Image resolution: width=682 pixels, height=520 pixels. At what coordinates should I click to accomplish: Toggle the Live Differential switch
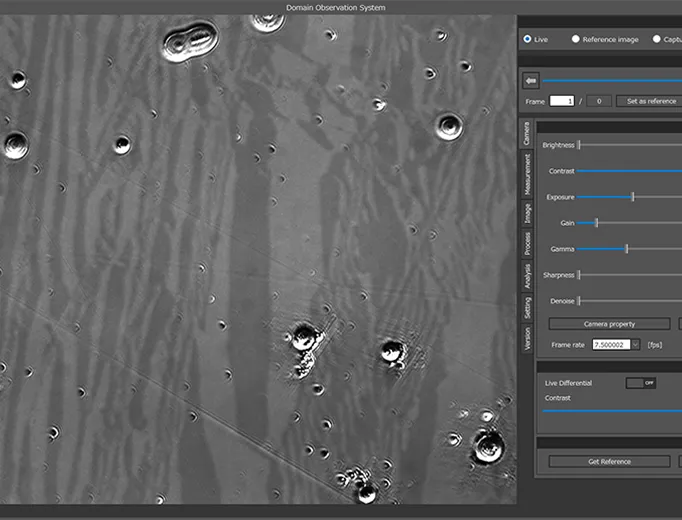tap(640, 383)
